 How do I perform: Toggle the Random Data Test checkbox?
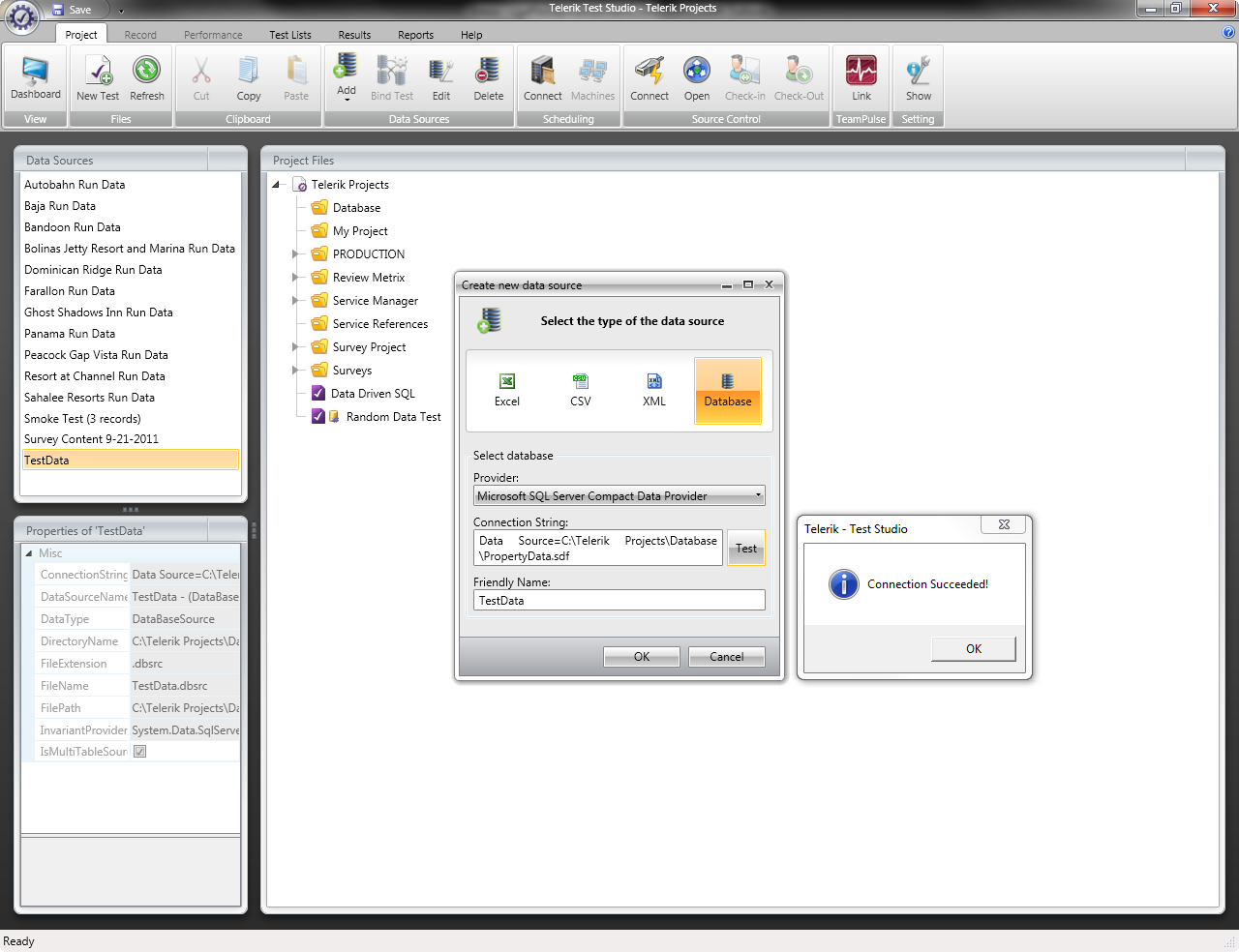click(318, 416)
